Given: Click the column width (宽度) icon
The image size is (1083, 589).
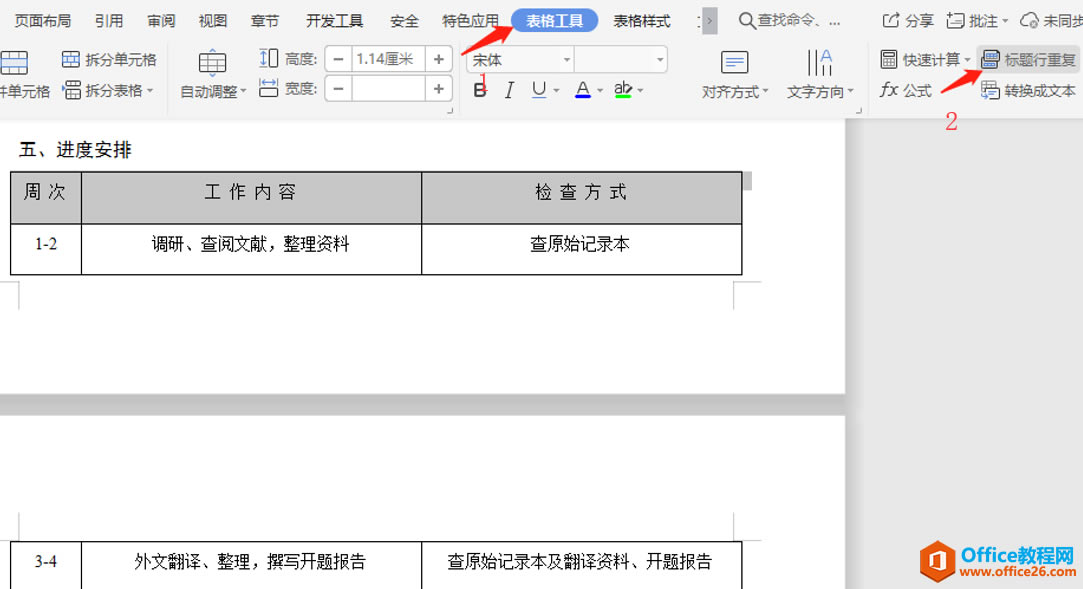Looking at the screenshot, I should click(x=268, y=88).
